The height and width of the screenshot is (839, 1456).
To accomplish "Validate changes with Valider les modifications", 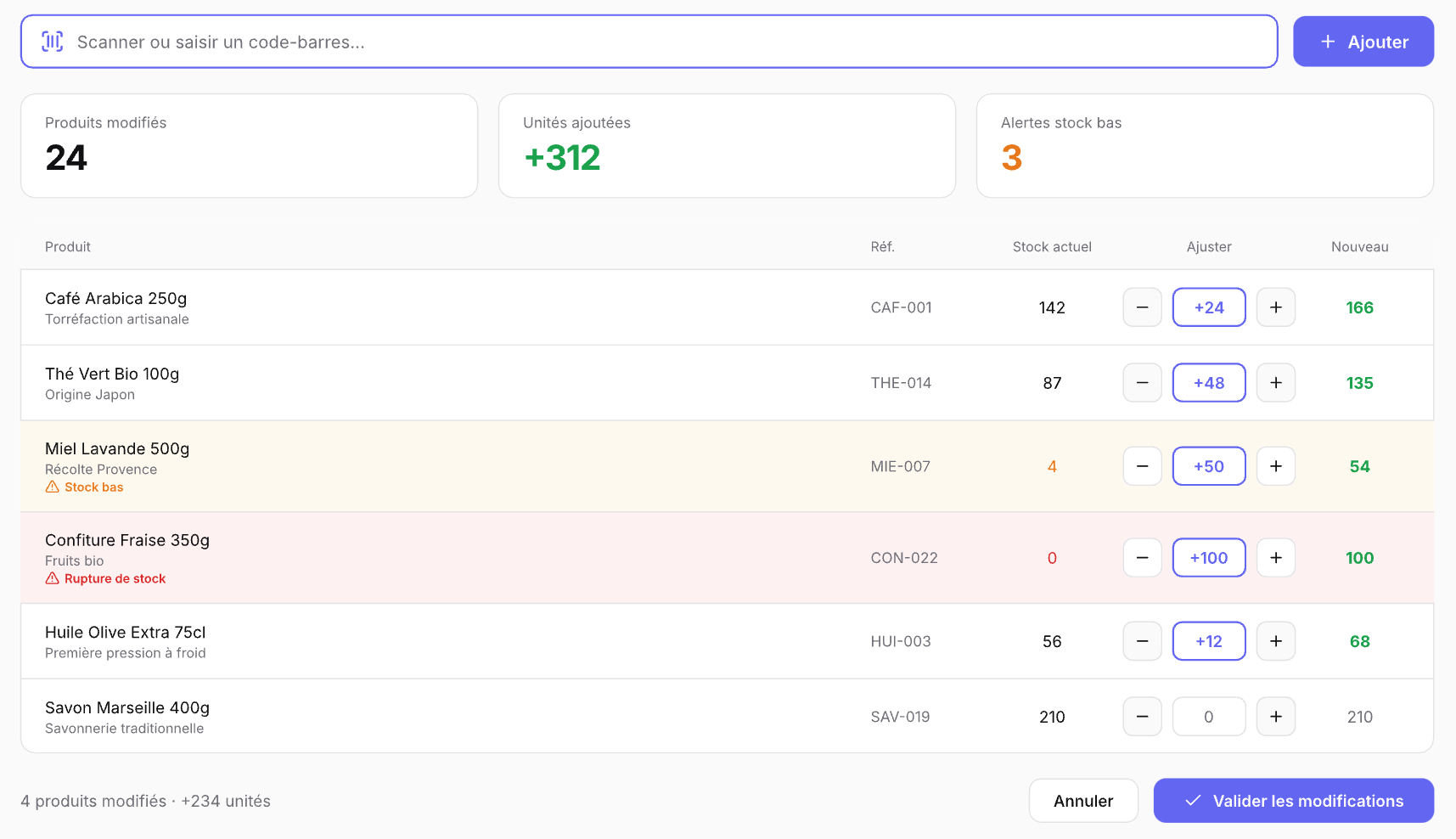I will pos(1293,801).
